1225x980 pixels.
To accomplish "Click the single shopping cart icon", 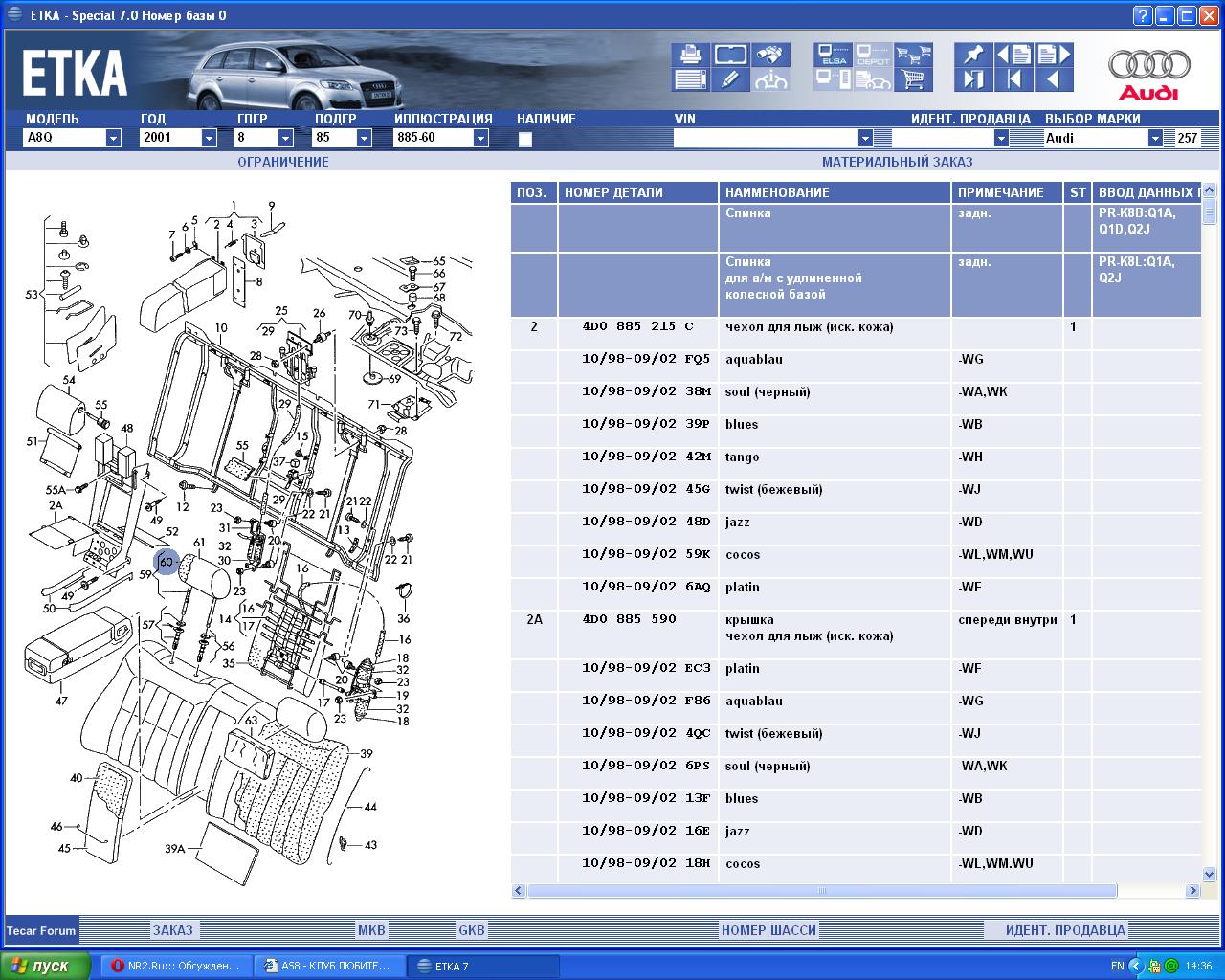I will click(914, 79).
